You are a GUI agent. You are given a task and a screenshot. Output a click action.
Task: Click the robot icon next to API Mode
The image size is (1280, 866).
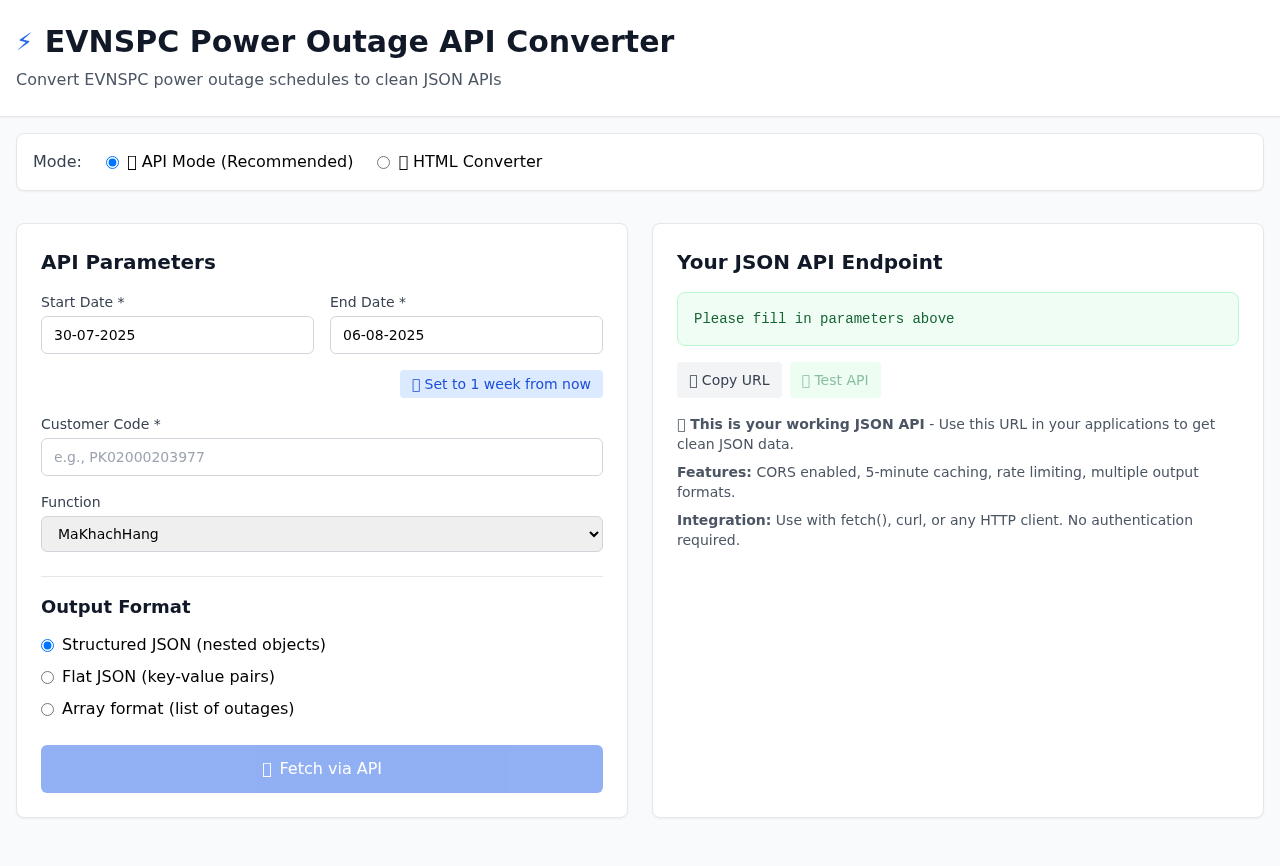[131, 161]
